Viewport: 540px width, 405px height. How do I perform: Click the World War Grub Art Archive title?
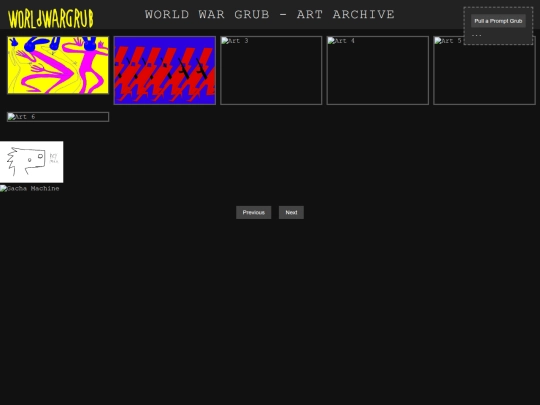pyautogui.click(x=270, y=14)
